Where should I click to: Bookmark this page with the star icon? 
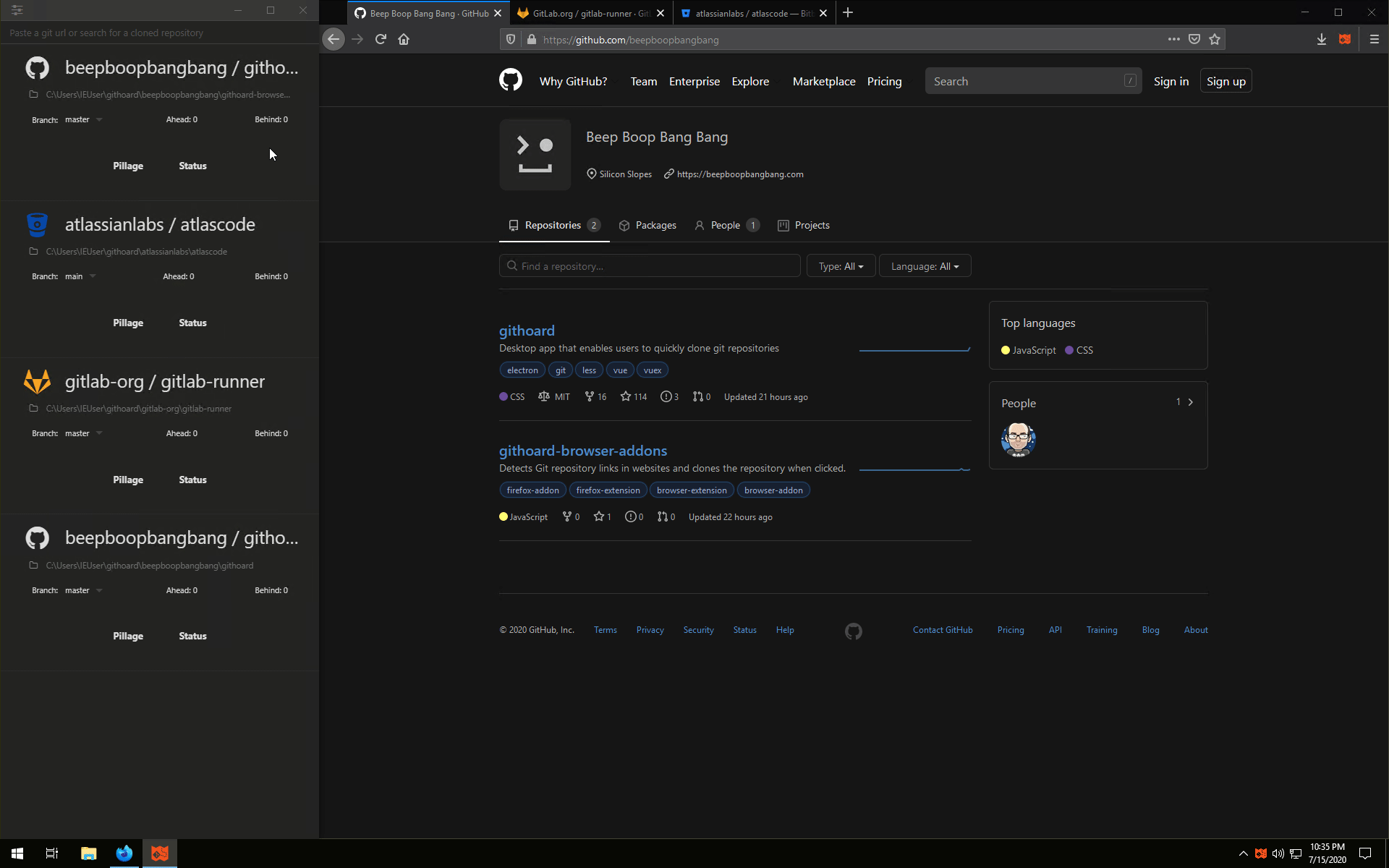1215,39
